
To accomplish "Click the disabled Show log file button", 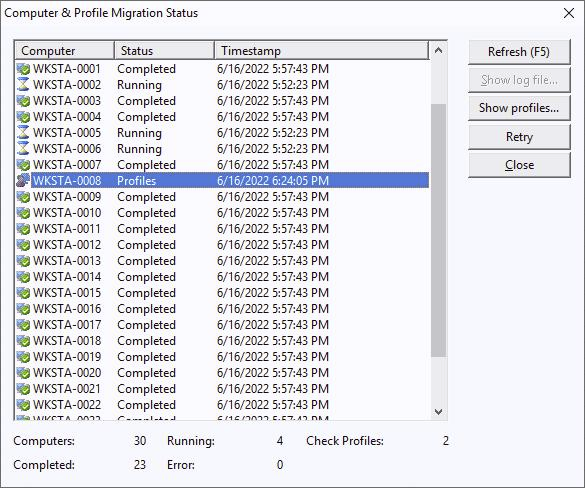I will [519, 80].
